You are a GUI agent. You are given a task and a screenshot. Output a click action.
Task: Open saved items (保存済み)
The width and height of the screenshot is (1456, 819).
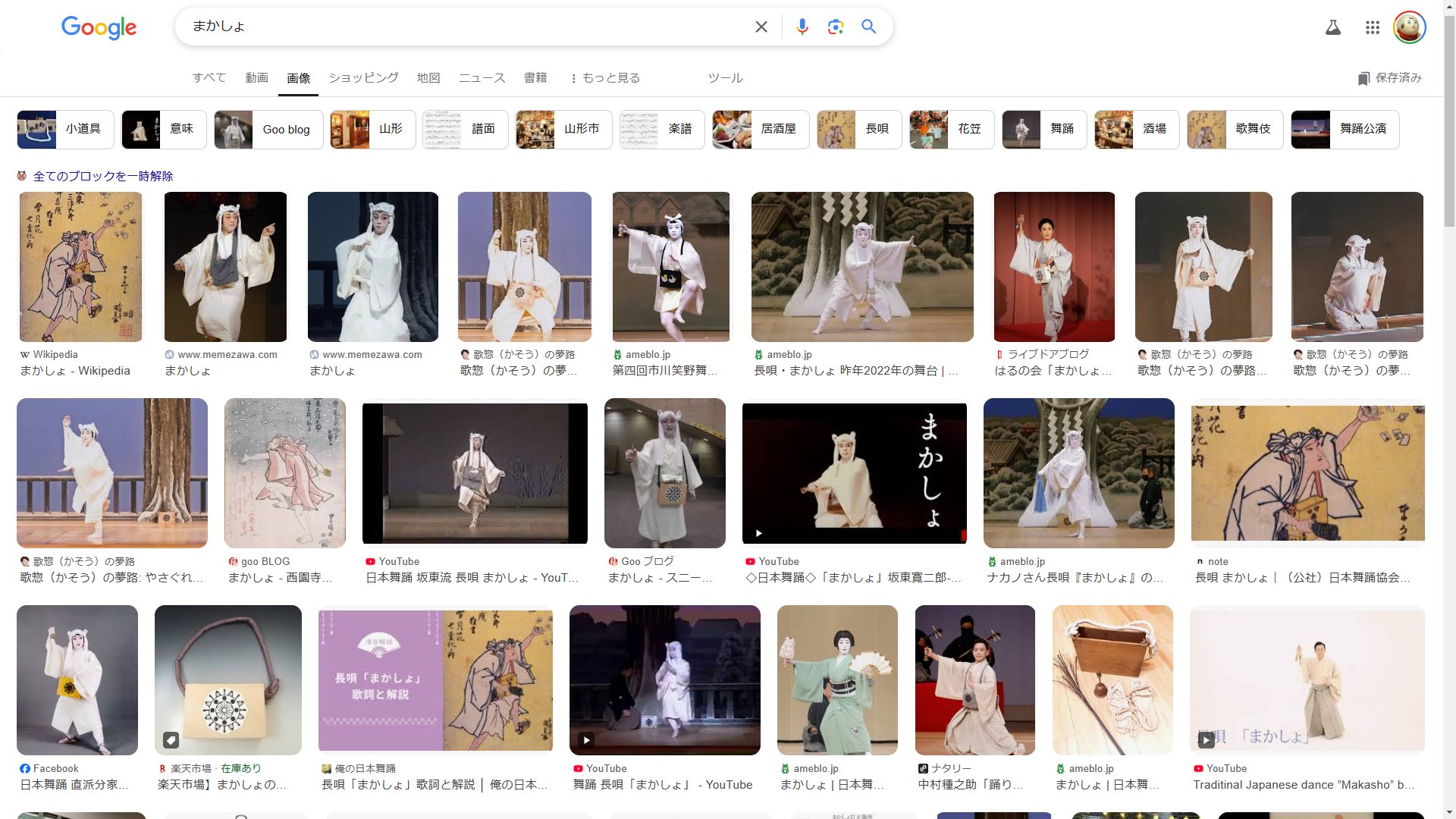pyautogui.click(x=1389, y=78)
